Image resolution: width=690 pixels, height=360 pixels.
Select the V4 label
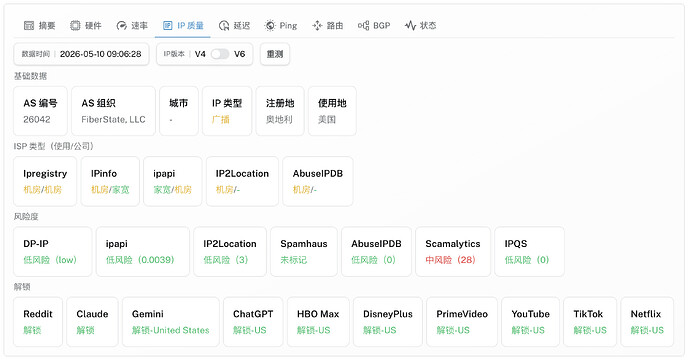(x=200, y=54)
